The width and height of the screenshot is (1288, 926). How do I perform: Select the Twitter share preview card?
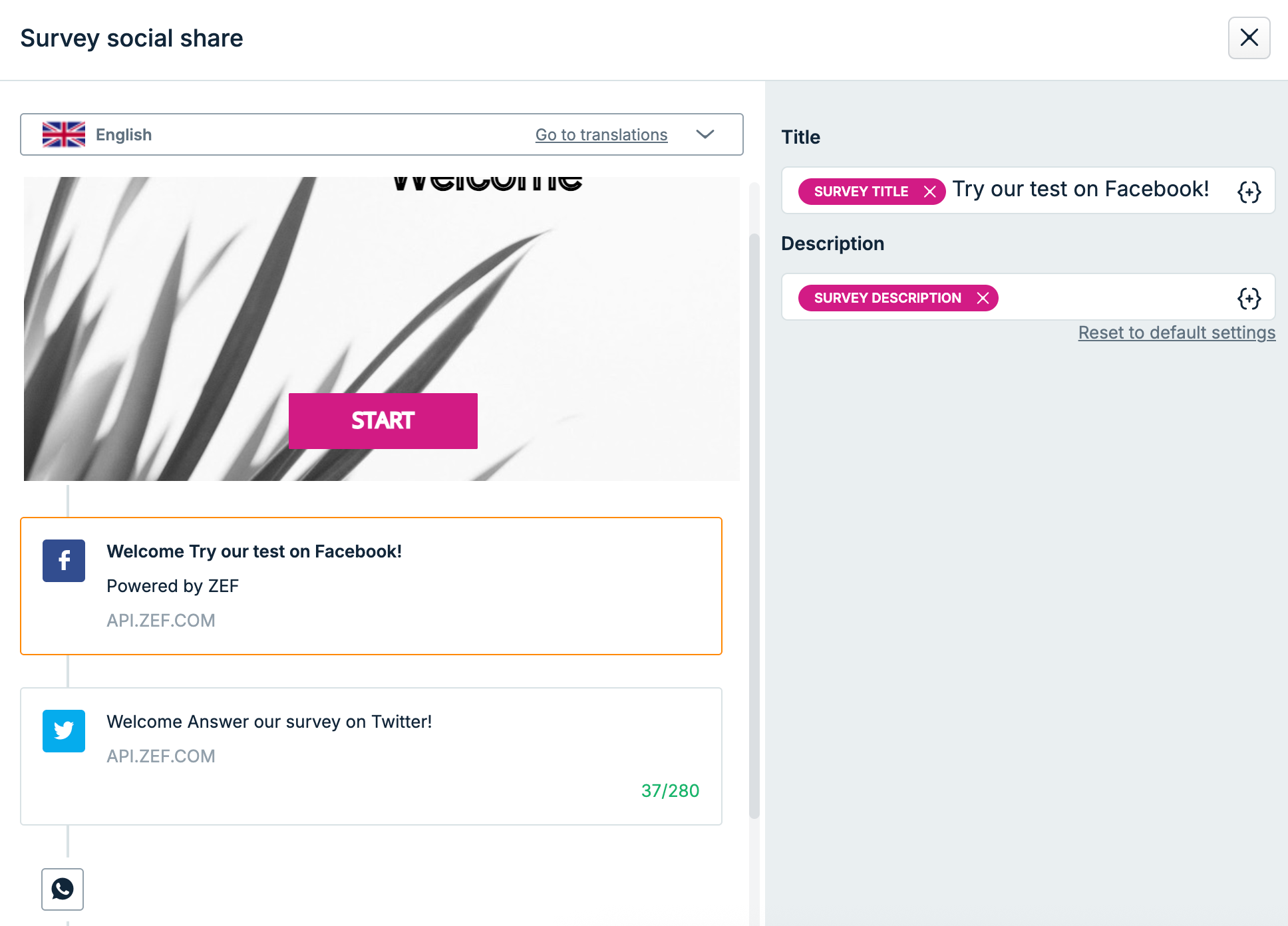click(x=371, y=756)
